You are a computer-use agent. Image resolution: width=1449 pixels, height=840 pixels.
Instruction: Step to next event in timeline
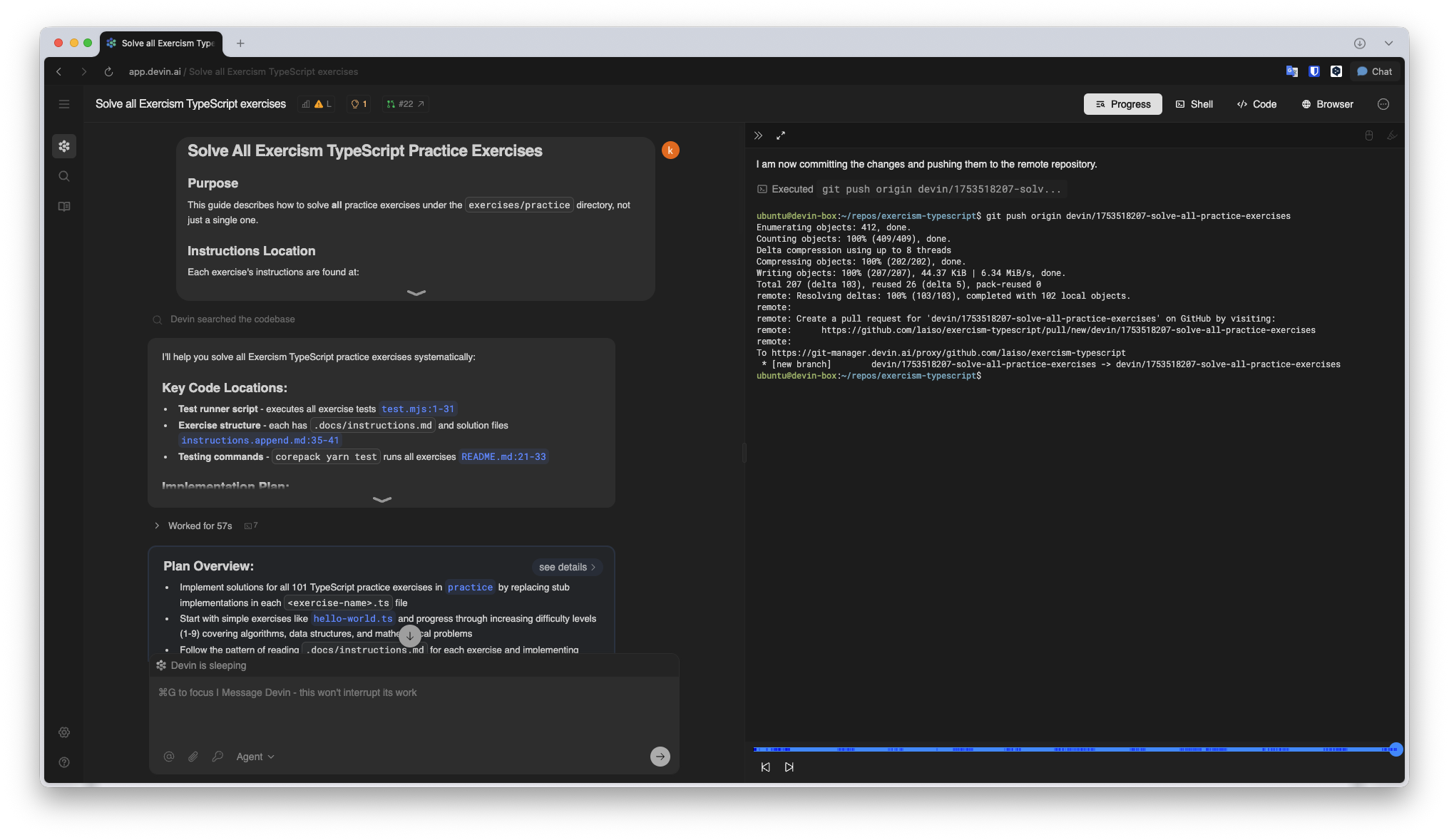tap(789, 767)
